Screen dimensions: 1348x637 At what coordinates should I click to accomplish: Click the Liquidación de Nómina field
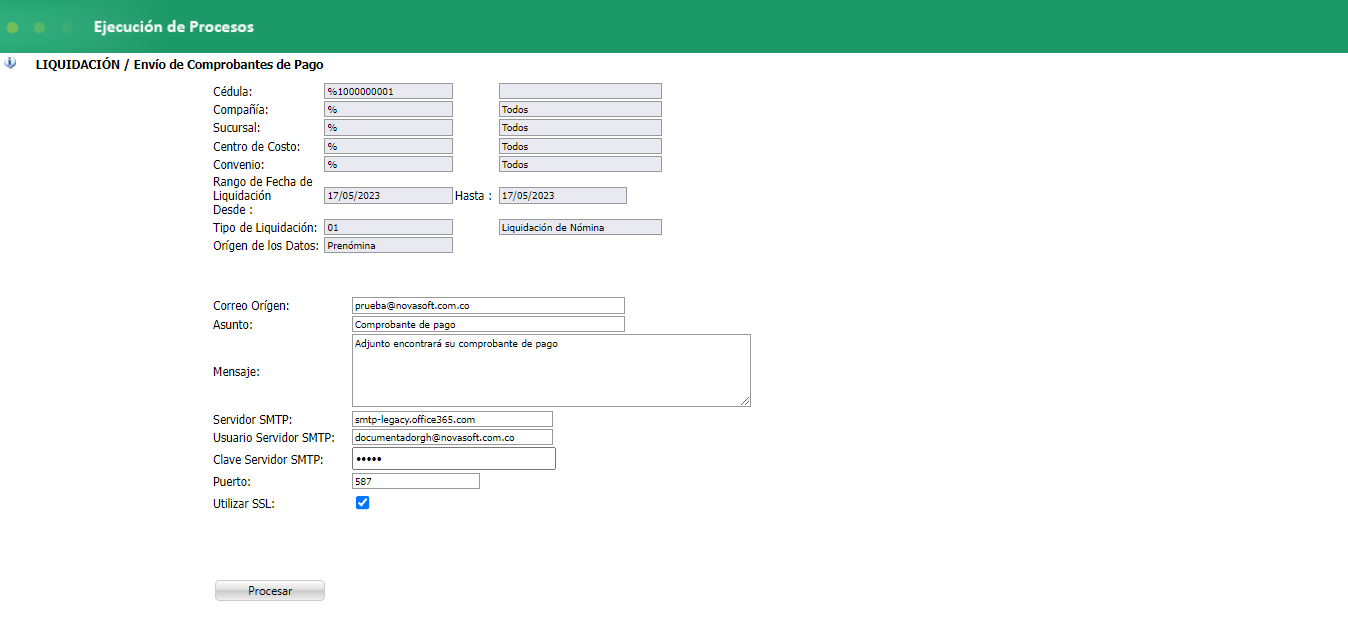tap(580, 227)
